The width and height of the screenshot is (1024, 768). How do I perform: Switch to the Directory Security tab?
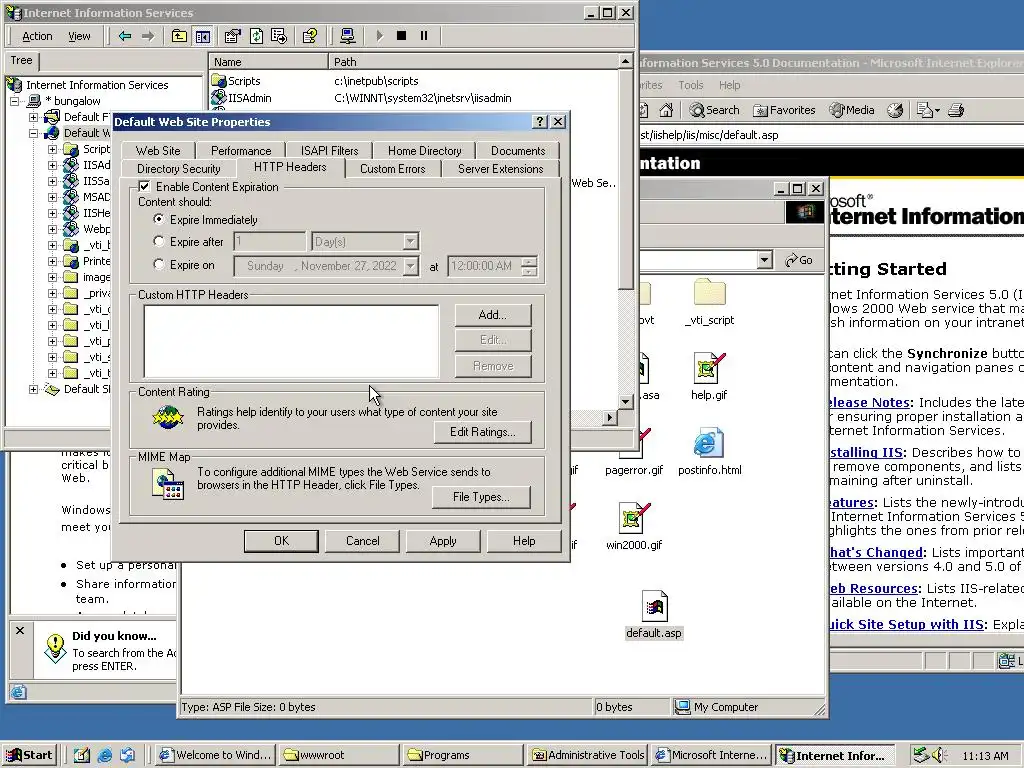(x=178, y=168)
